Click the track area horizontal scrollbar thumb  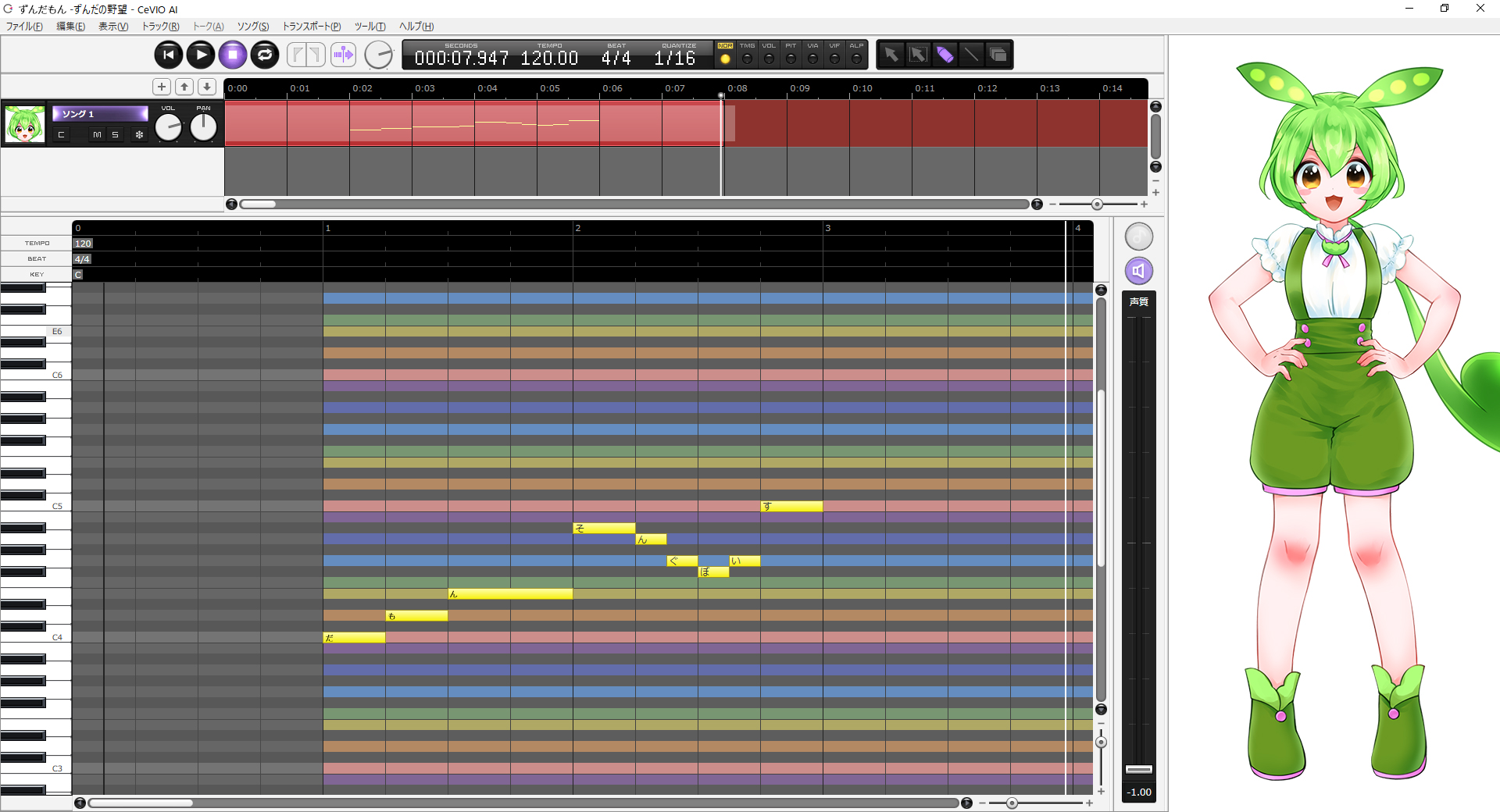[258, 205]
